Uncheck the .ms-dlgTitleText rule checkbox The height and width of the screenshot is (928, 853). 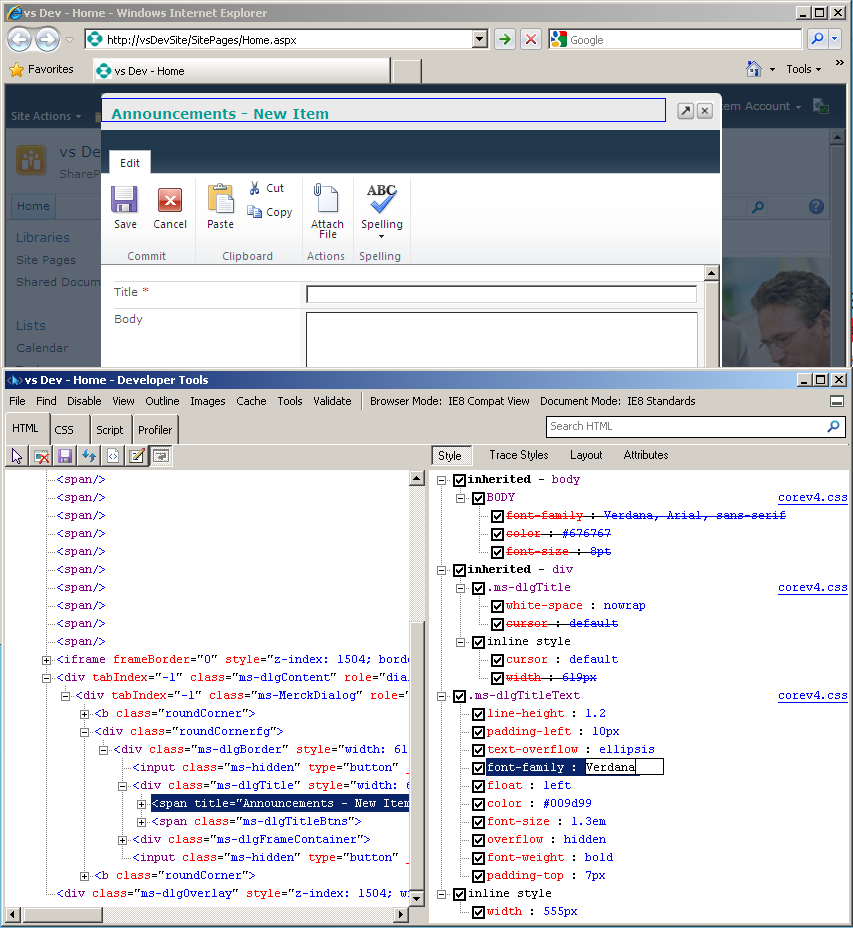(x=459, y=696)
